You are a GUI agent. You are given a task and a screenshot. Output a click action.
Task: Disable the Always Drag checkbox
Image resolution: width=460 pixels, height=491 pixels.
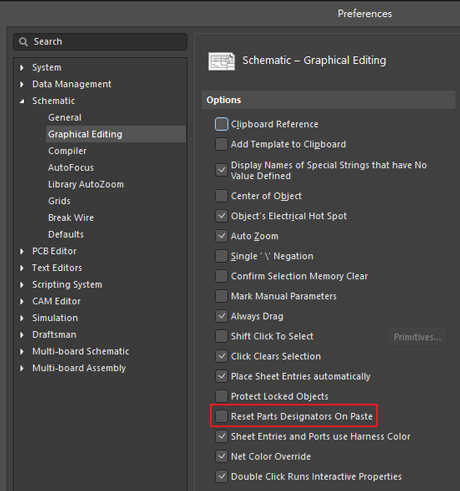(x=221, y=316)
